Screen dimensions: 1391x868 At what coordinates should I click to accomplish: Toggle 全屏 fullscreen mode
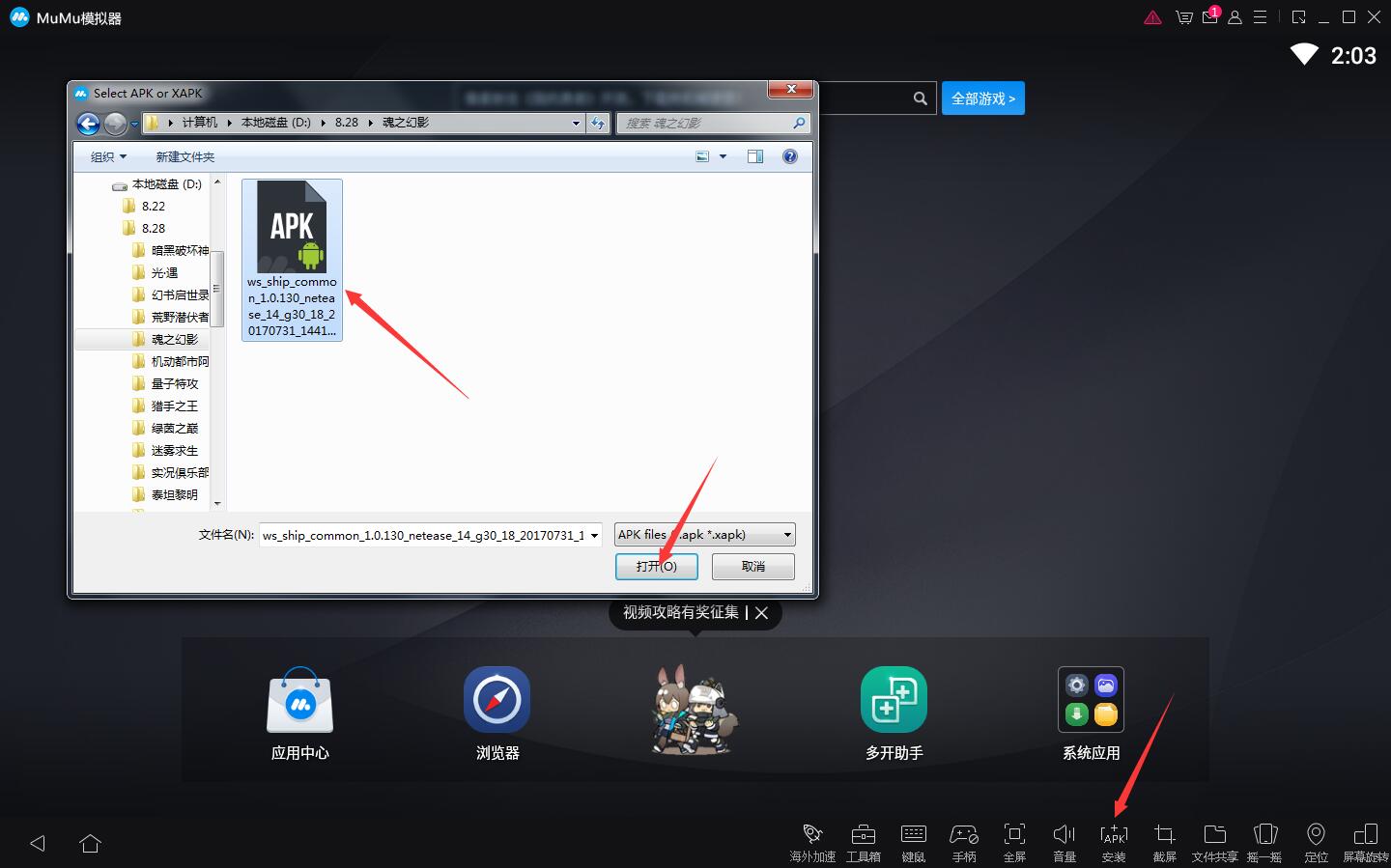pos(1014,842)
